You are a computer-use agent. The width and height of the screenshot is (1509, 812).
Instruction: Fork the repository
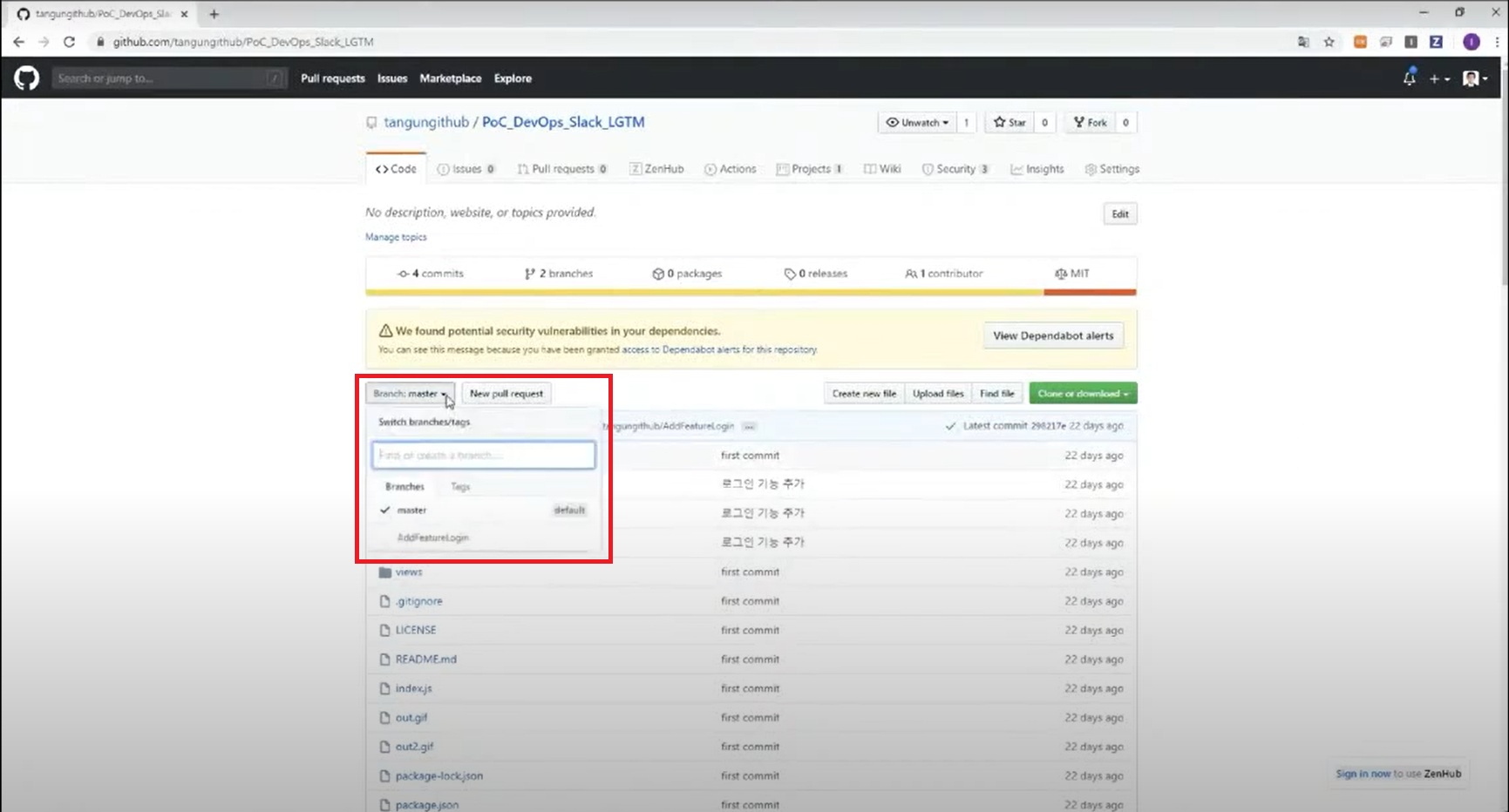pos(1091,123)
